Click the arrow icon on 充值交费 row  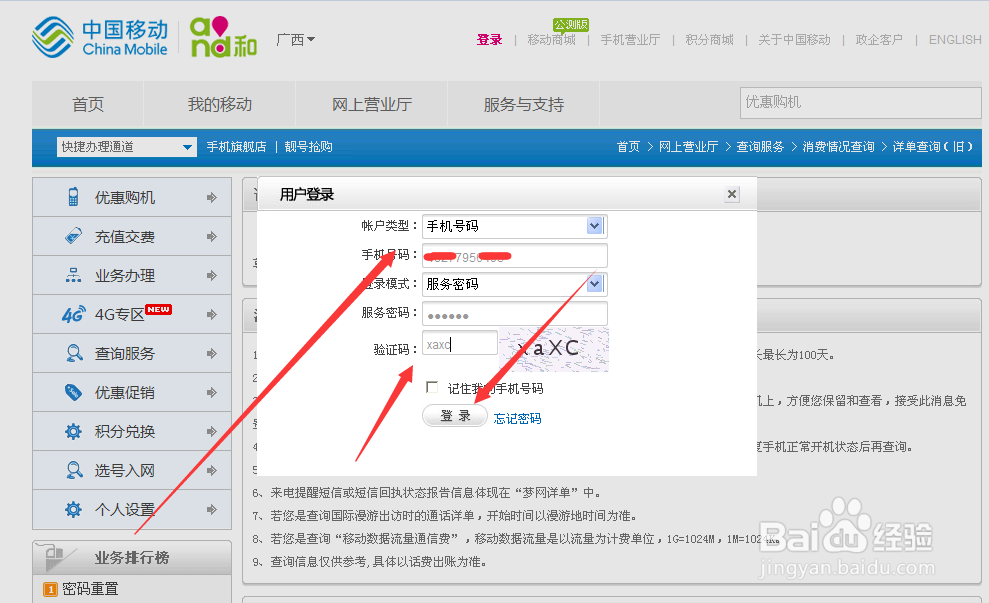tap(211, 237)
